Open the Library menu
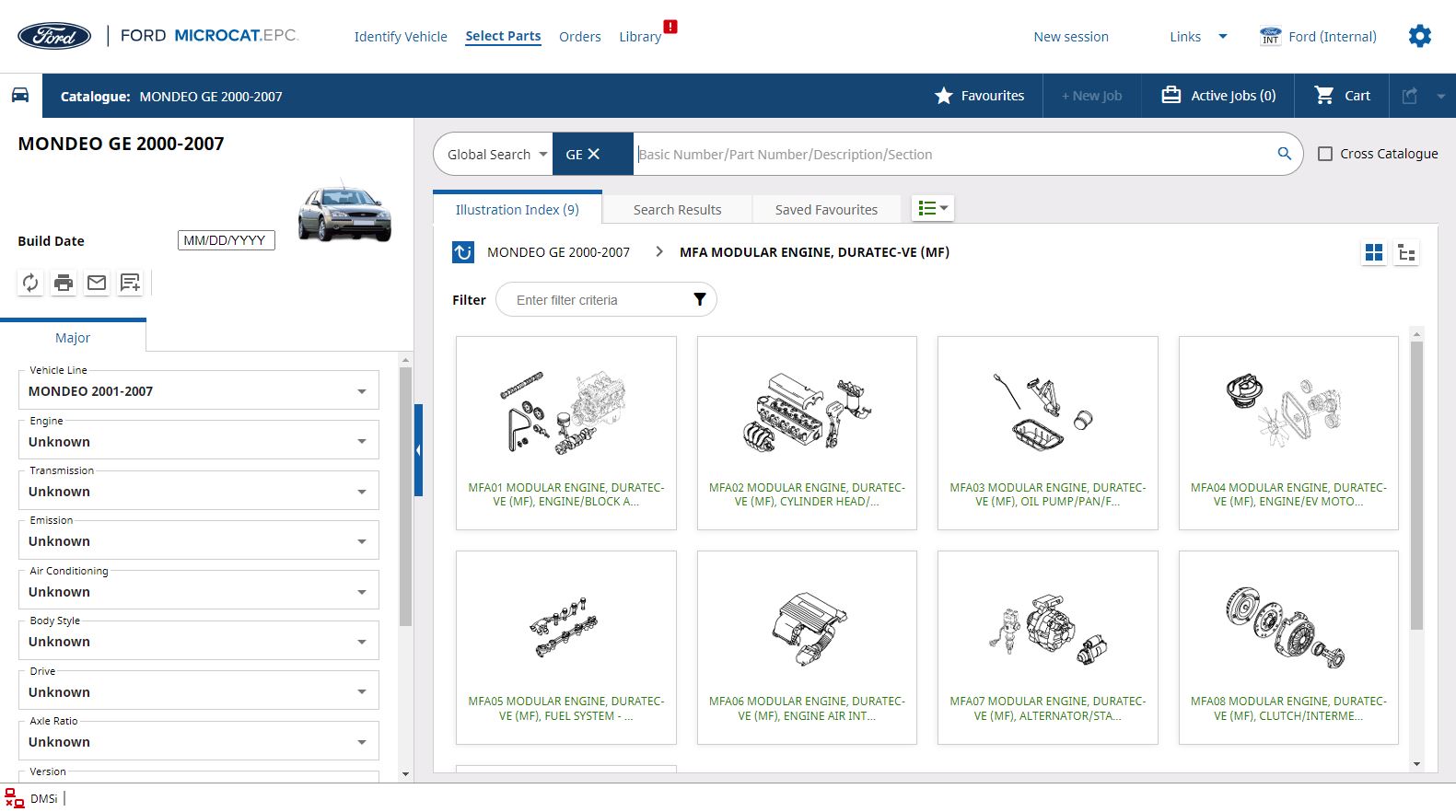 [640, 37]
